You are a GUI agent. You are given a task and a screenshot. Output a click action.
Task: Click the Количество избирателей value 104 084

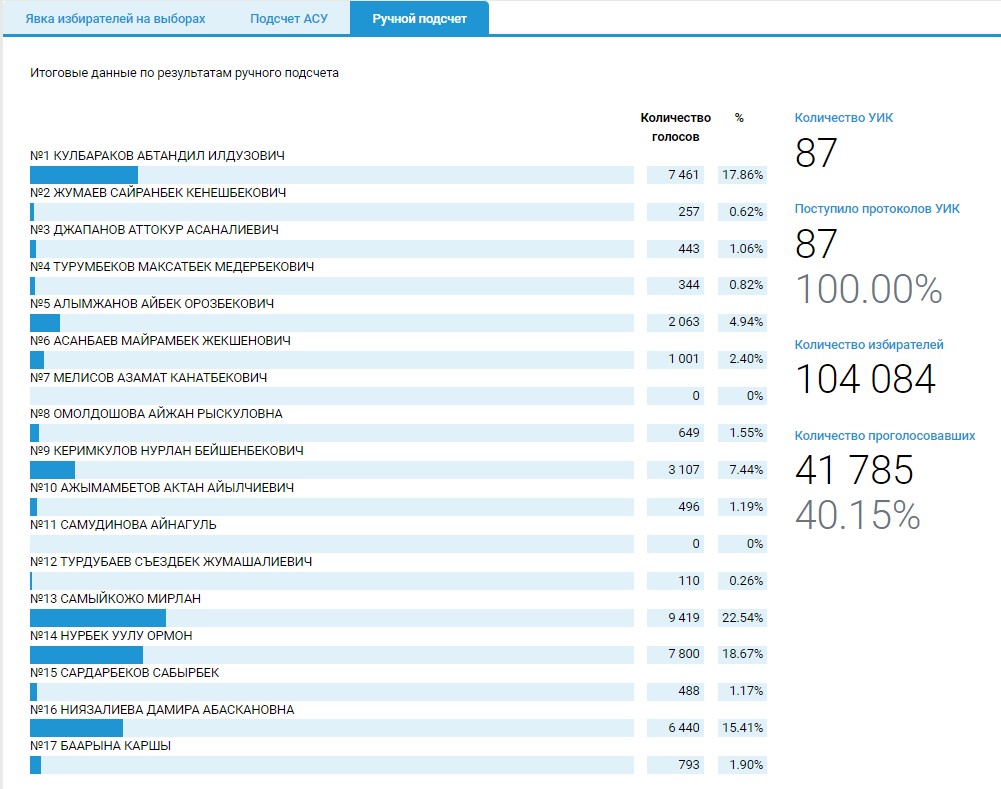click(x=865, y=380)
